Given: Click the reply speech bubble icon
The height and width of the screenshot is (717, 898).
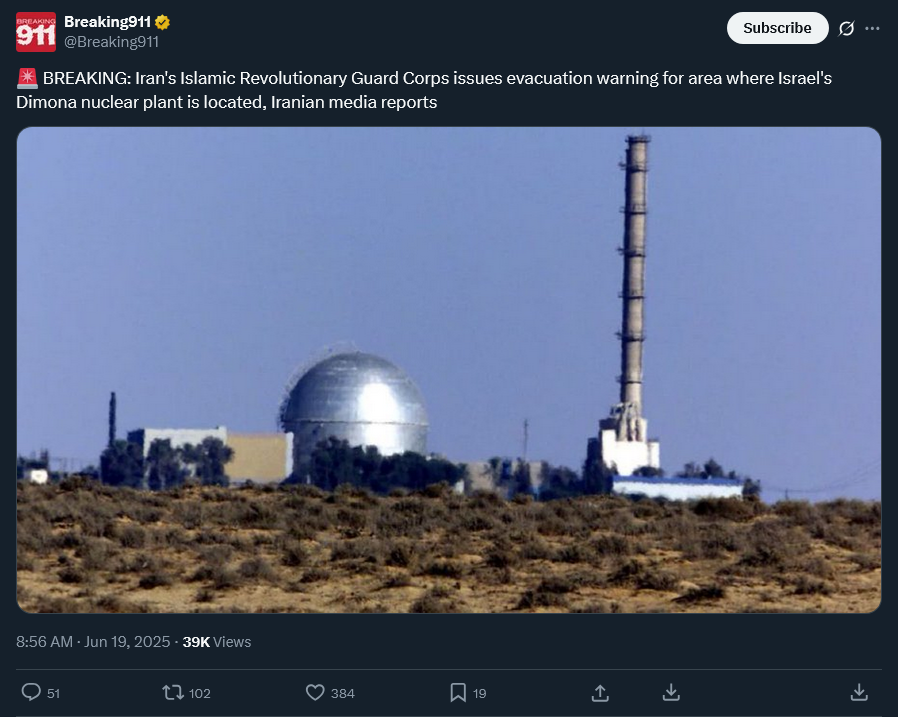Looking at the screenshot, I should coord(31,692).
